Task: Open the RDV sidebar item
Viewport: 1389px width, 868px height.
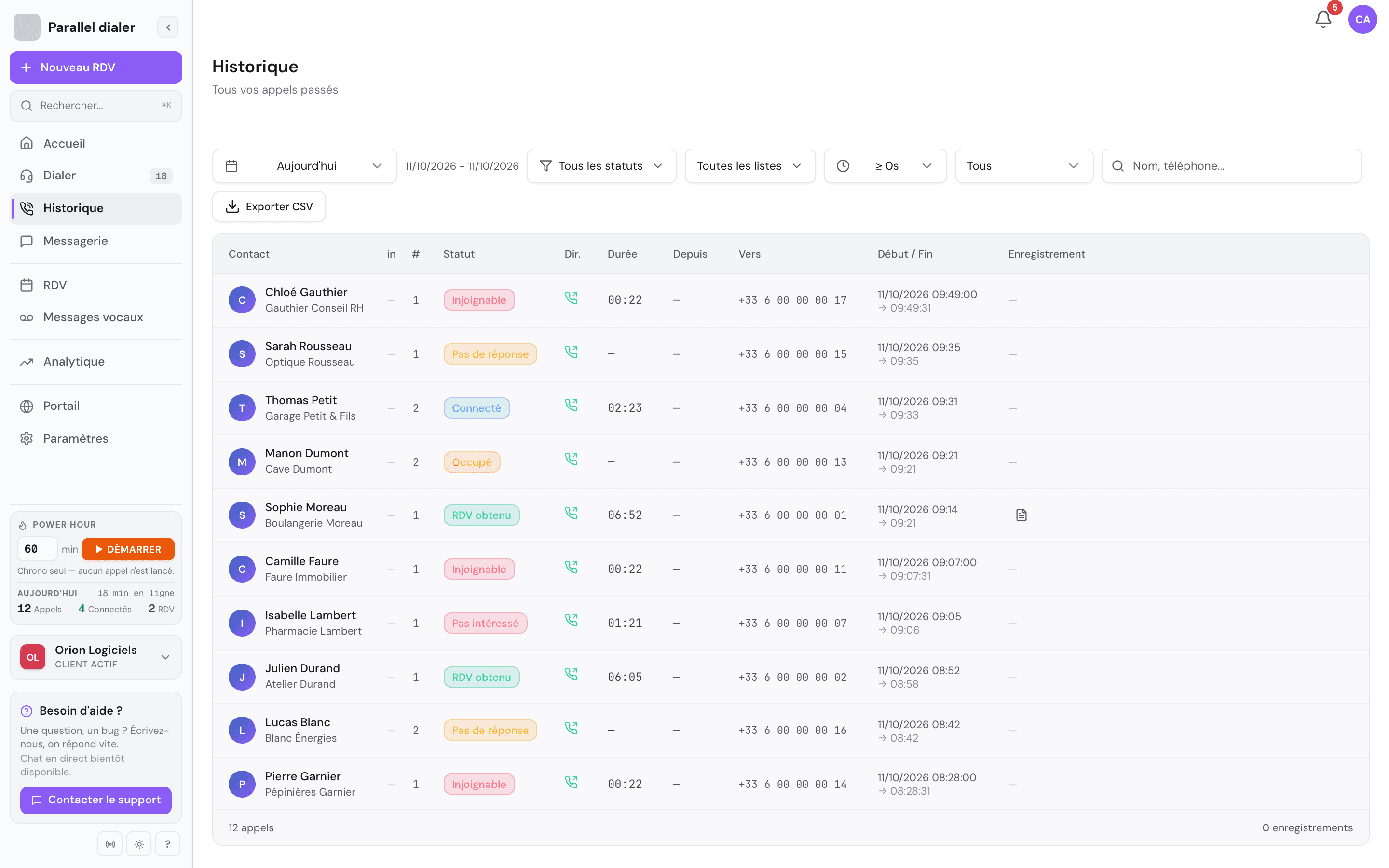Action: pyautogui.click(x=96, y=285)
